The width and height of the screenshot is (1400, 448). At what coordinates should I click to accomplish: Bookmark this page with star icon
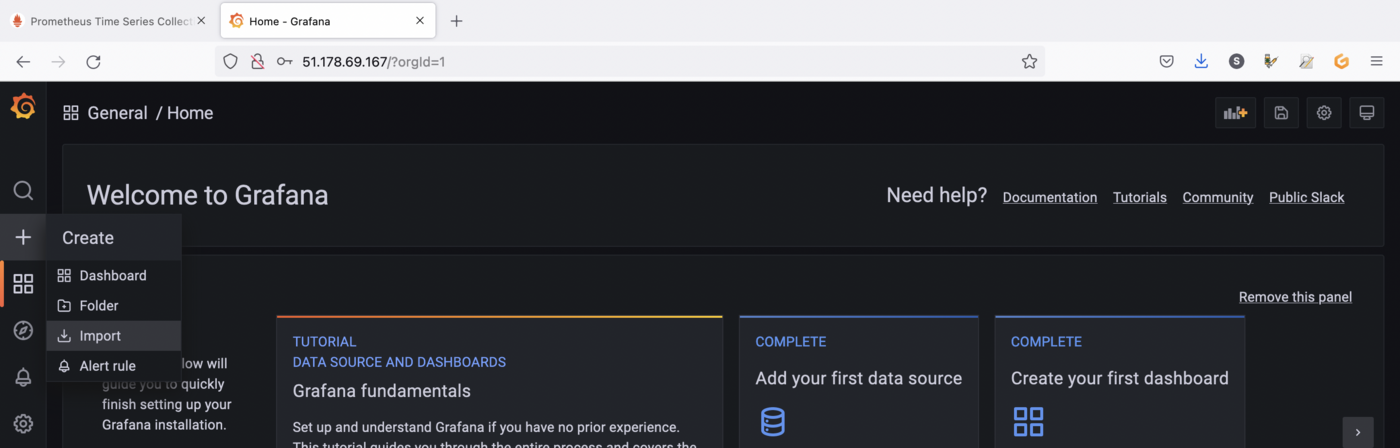(x=1029, y=62)
